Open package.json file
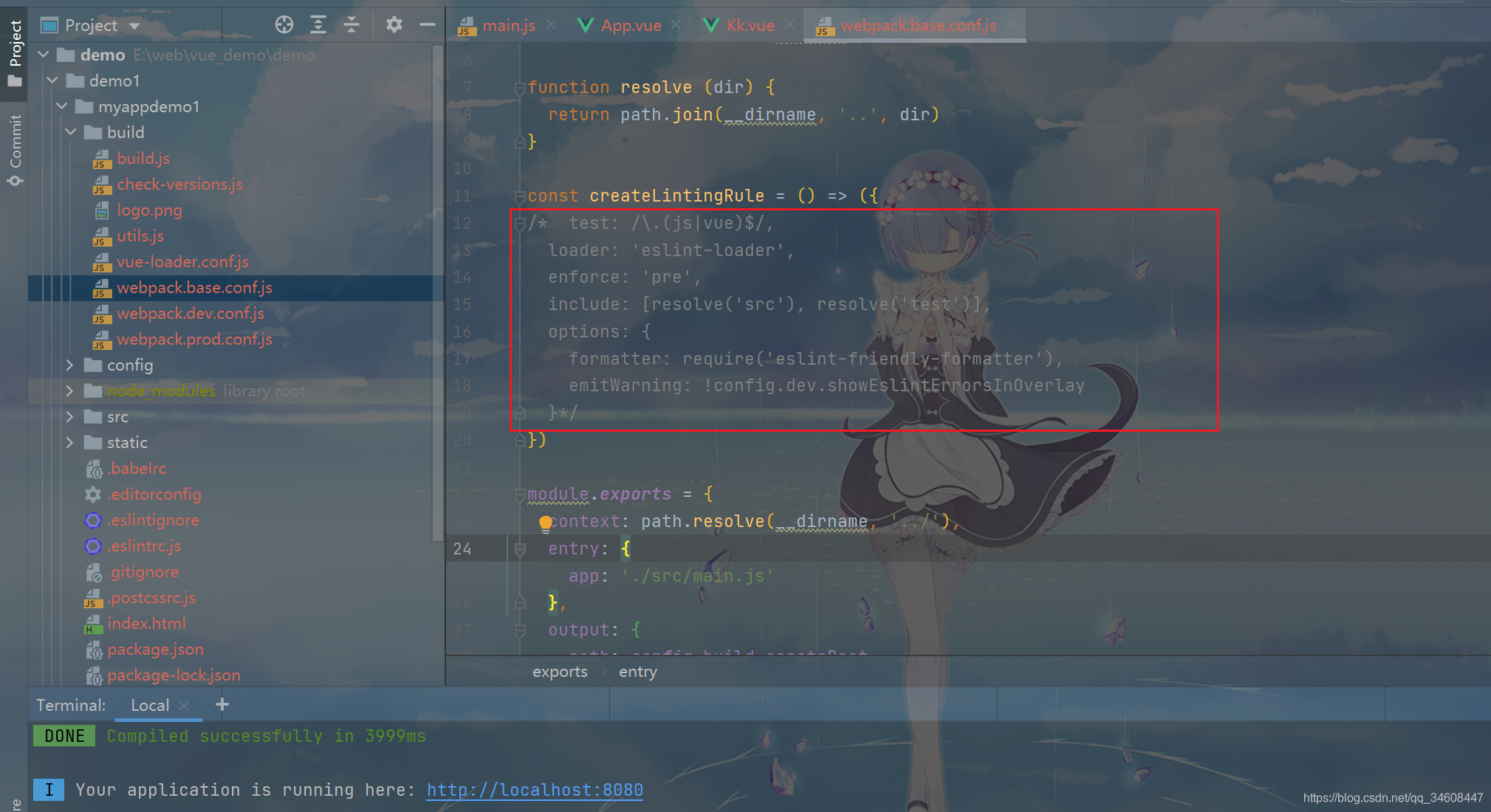 point(155,649)
